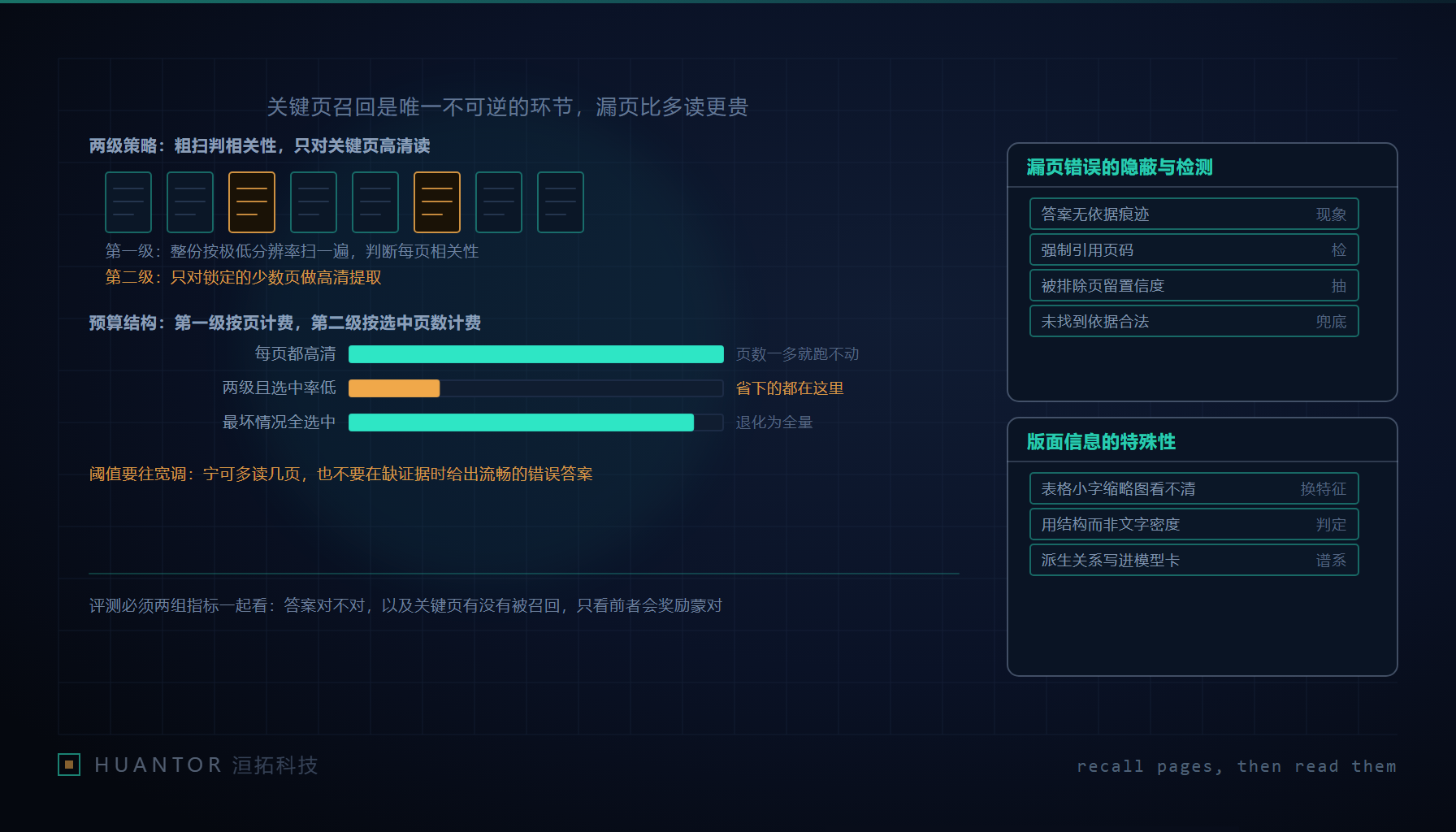Click the 退化为全量 label
The width and height of the screenshot is (1456, 832).
[774, 422]
